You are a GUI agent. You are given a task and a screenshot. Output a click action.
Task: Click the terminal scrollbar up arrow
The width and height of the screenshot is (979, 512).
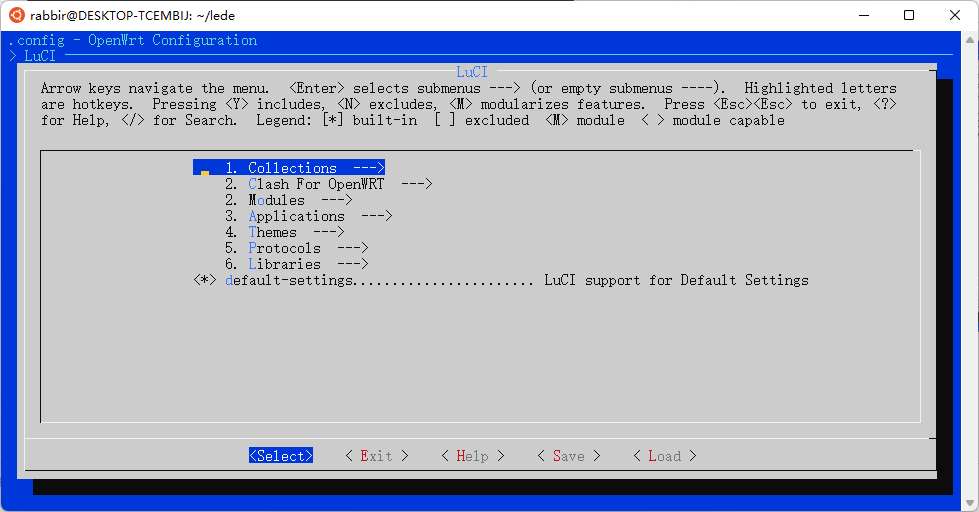click(970, 40)
